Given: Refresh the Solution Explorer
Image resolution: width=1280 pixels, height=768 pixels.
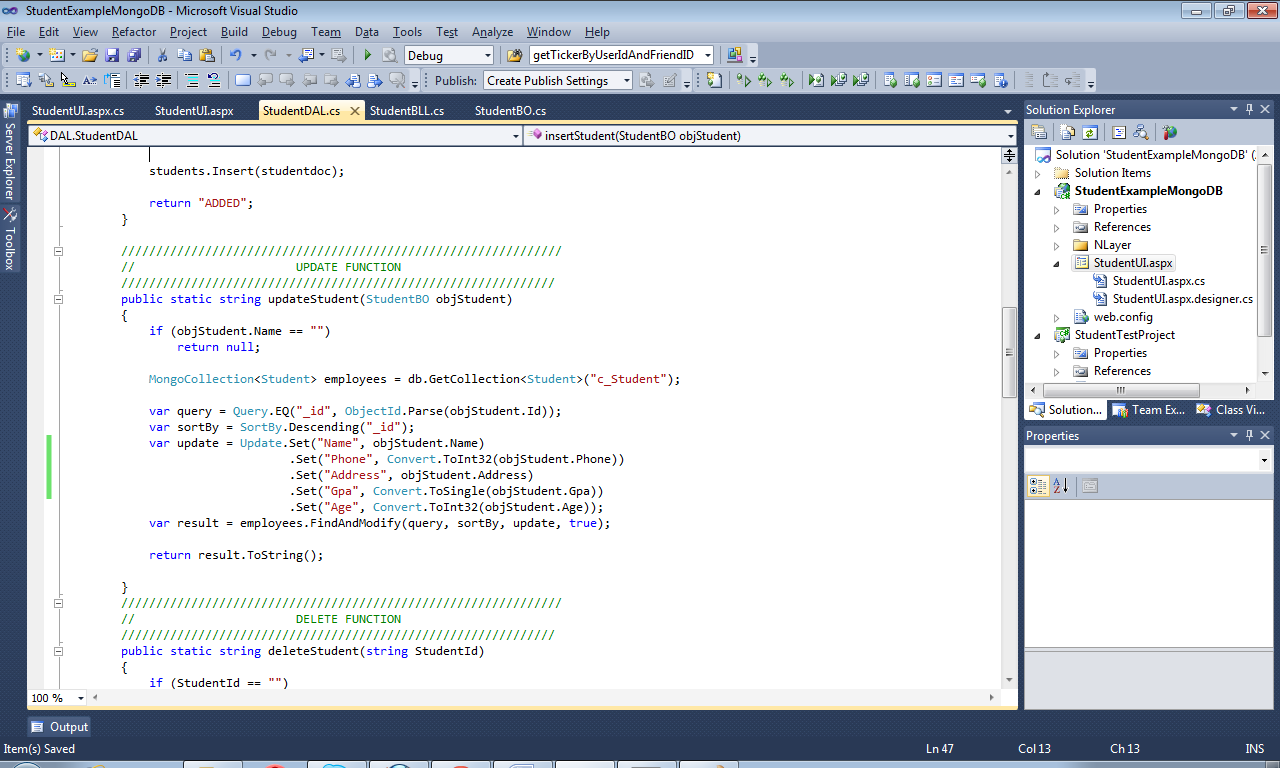Looking at the screenshot, I should coord(1089,132).
